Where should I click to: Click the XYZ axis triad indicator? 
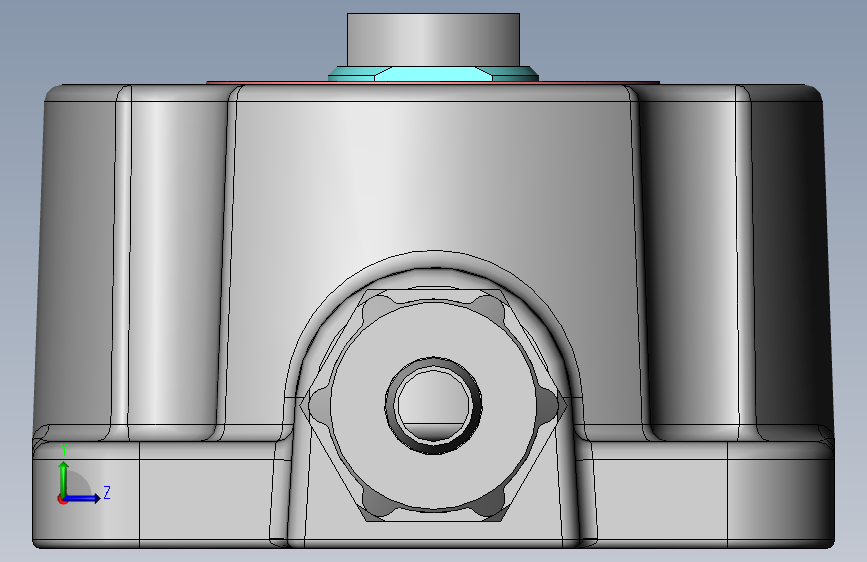(83, 475)
